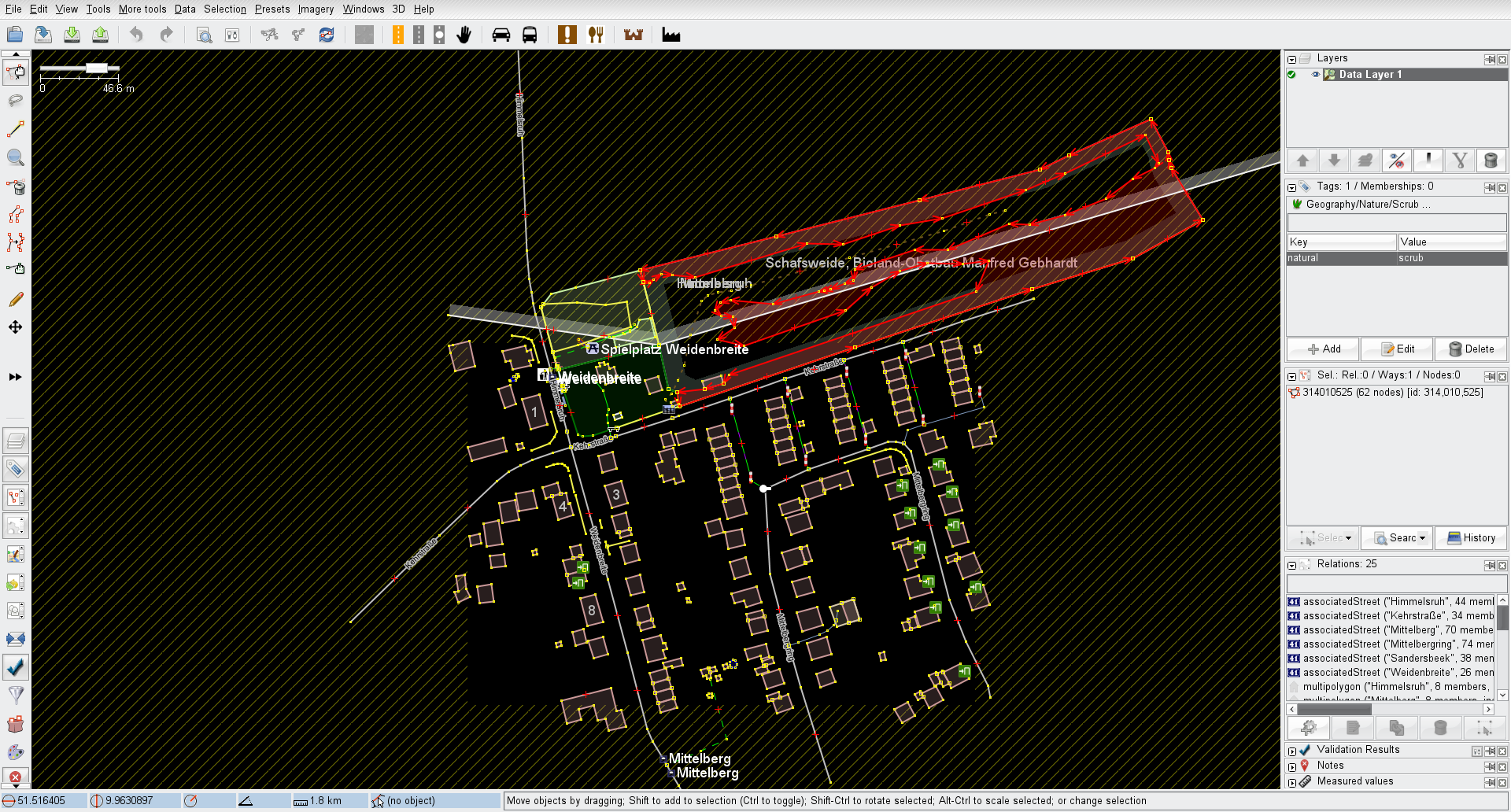This screenshot has width=1511, height=812.
Task: Click the Download map data icon
Action: point(72,35)
